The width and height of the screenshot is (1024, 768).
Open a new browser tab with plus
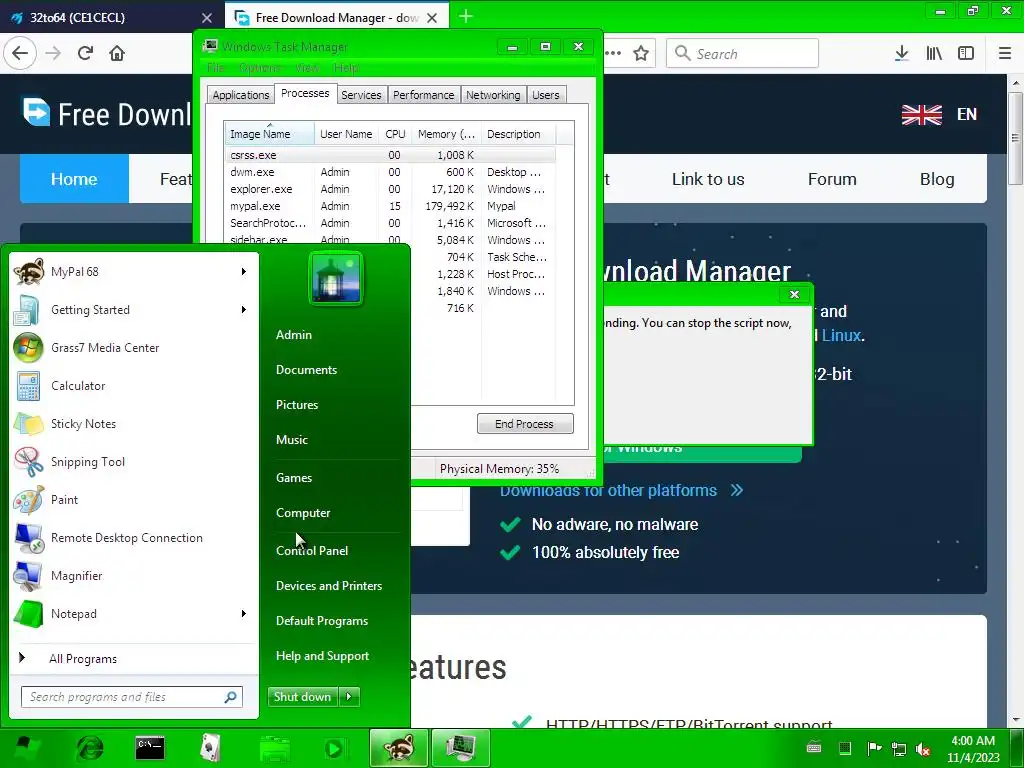click(465, 16)
